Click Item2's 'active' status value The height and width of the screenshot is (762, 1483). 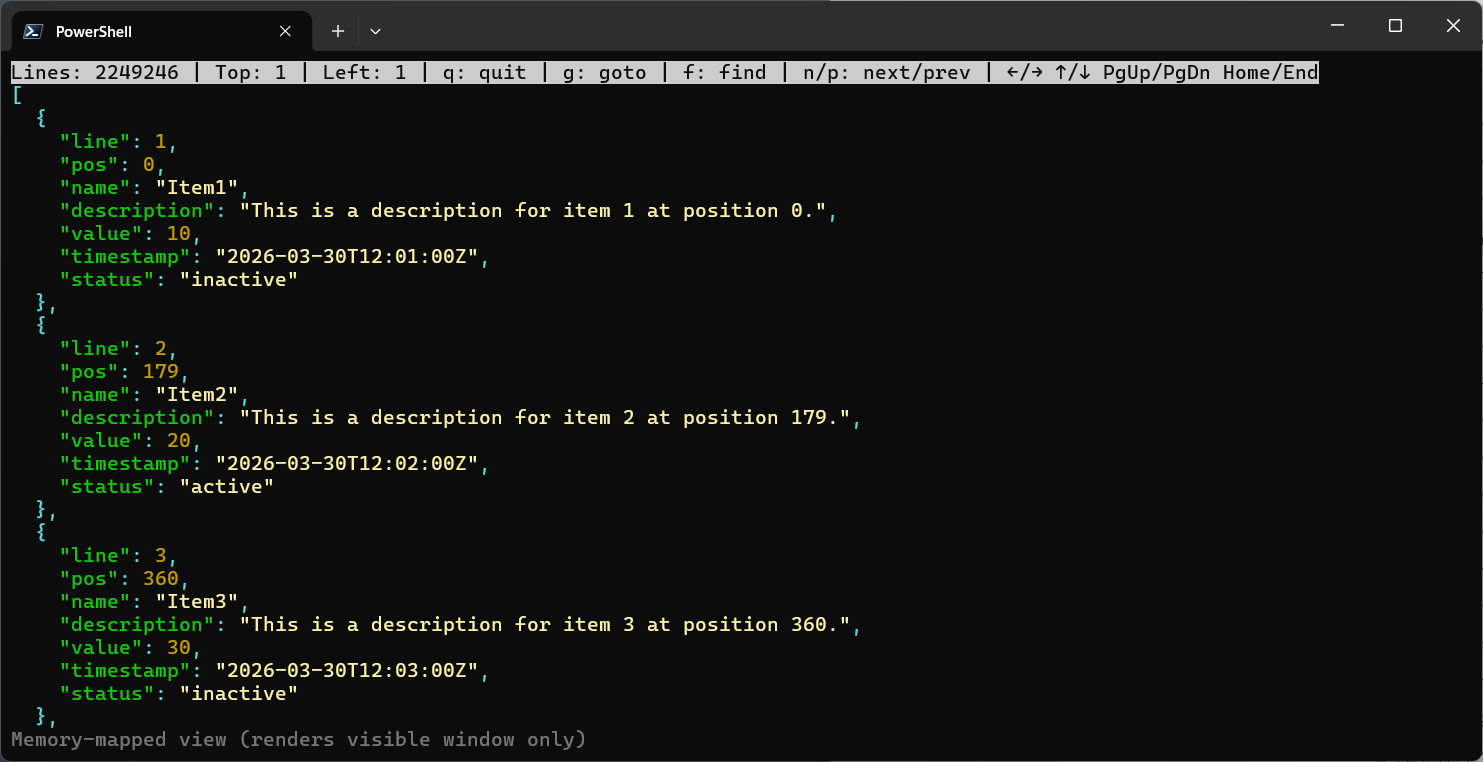pos(226,486)
